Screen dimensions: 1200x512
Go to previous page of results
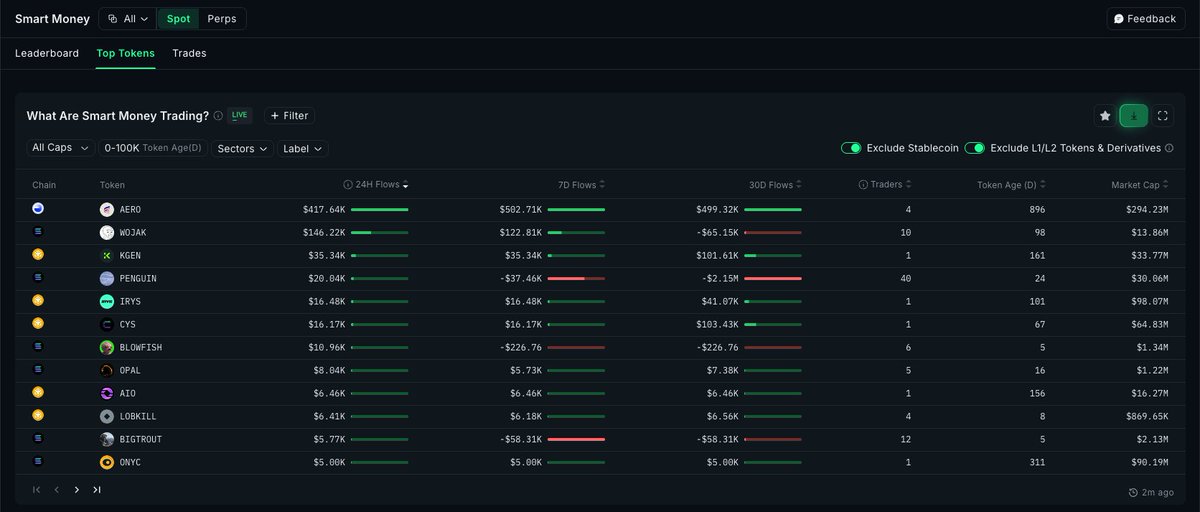57,490
